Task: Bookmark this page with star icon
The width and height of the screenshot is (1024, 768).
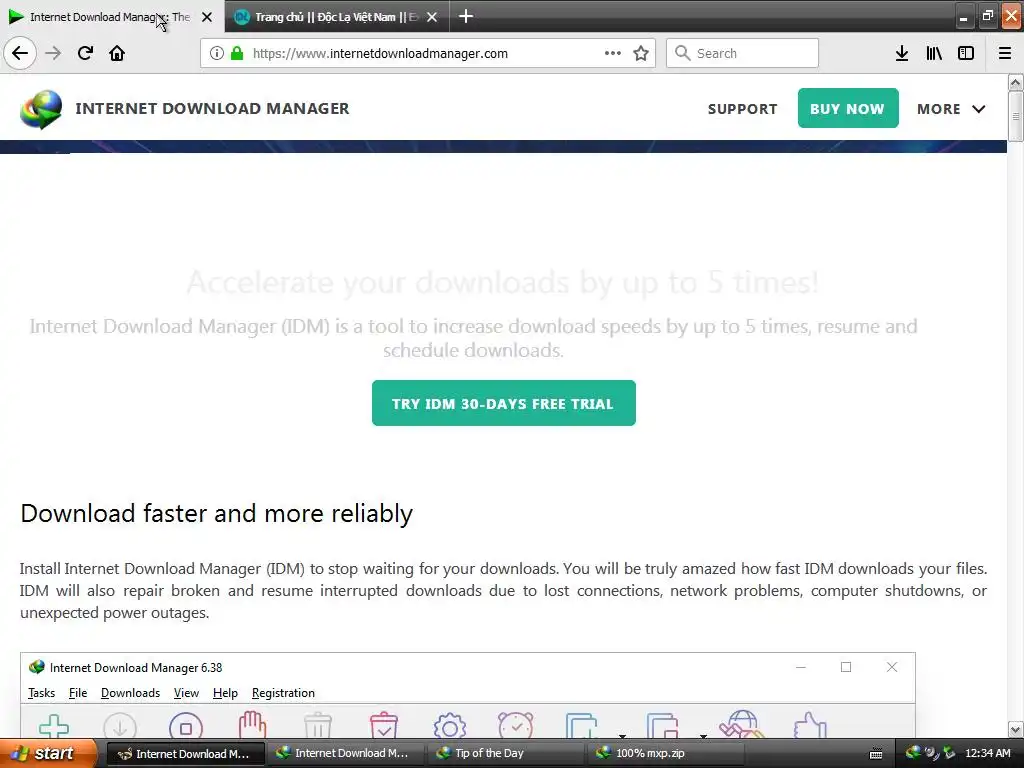Action: [641, 53]
